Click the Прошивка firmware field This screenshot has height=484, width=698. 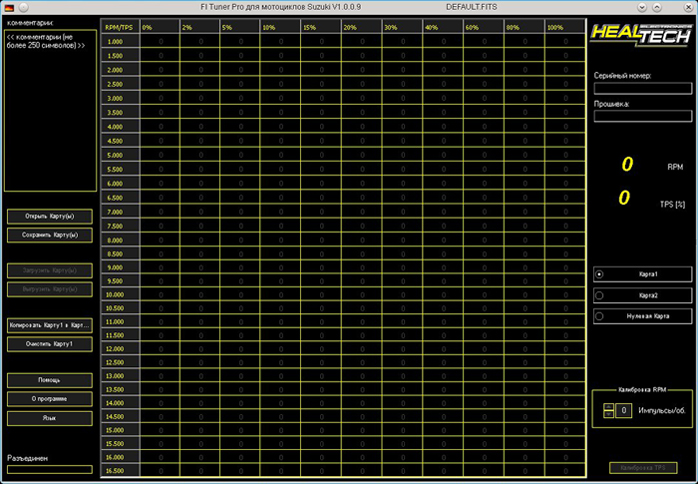click(643, 116)
